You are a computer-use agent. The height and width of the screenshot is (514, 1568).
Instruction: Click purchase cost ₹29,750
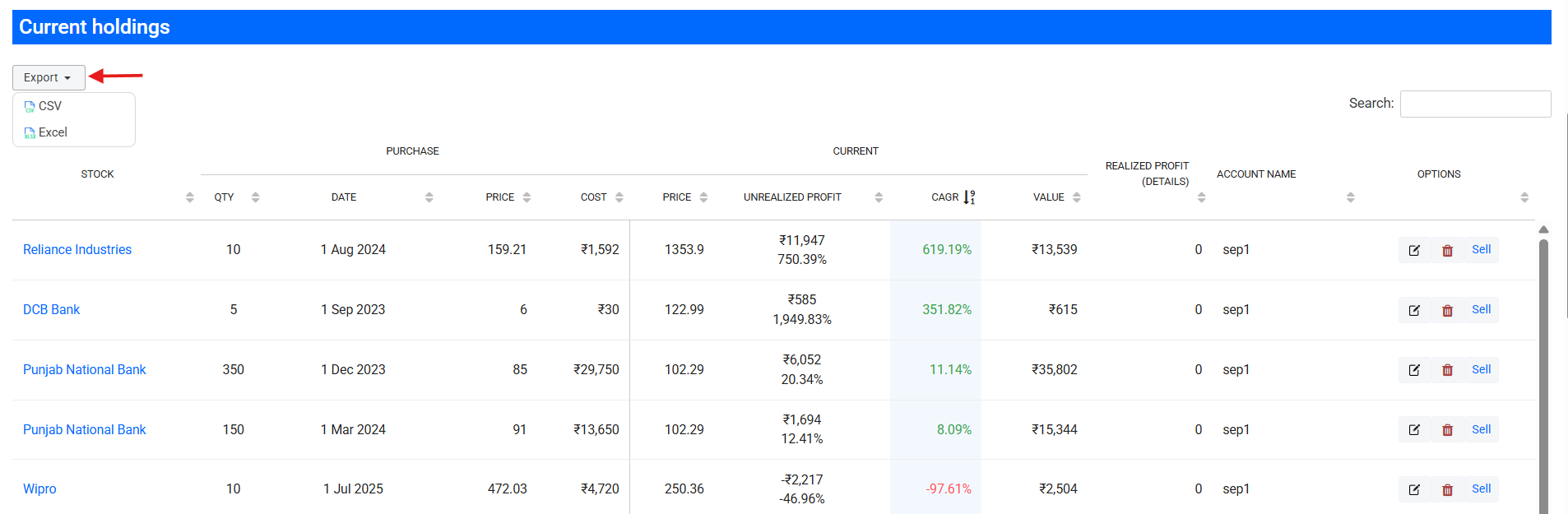596,369
